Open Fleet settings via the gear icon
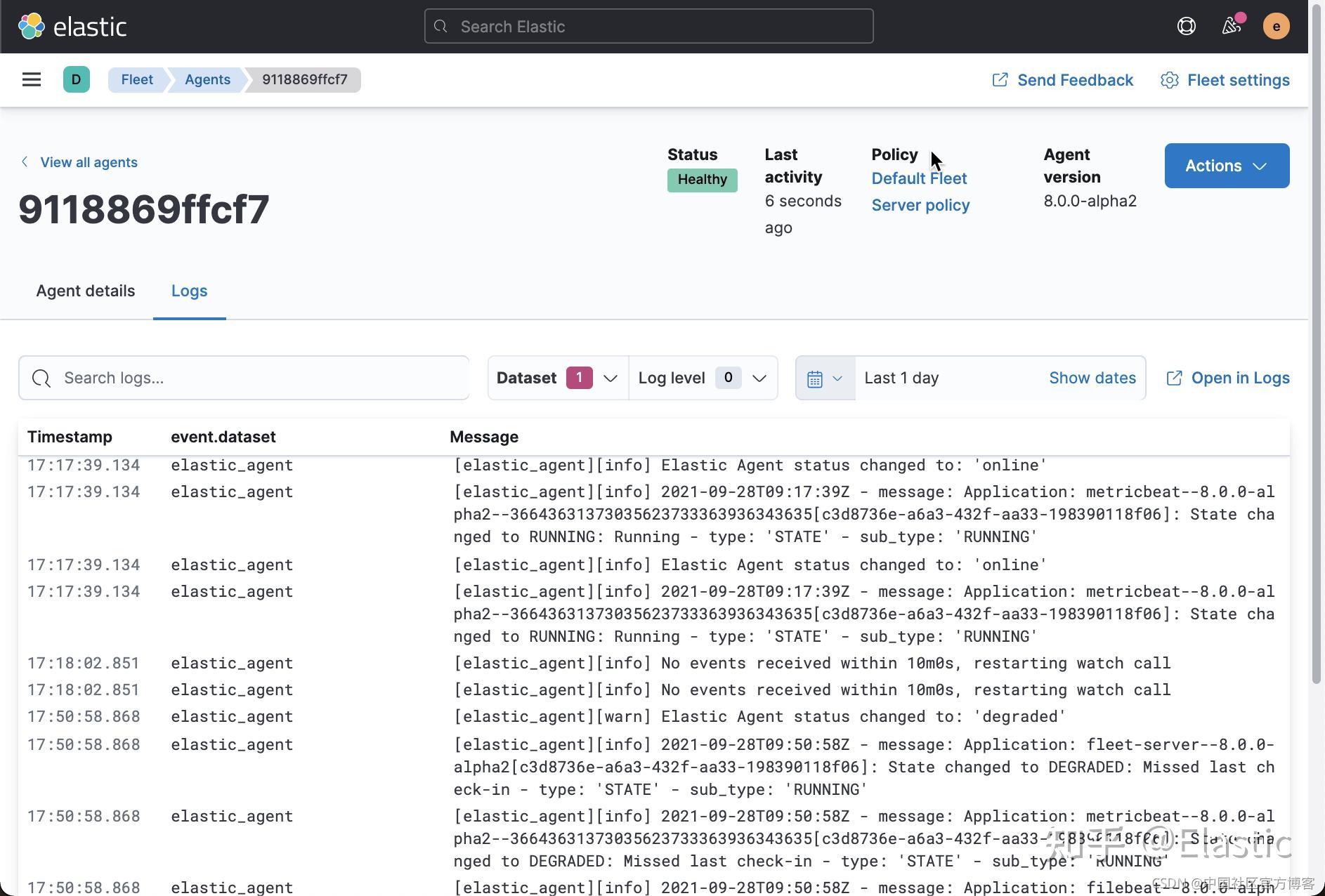 point(1169,80)
